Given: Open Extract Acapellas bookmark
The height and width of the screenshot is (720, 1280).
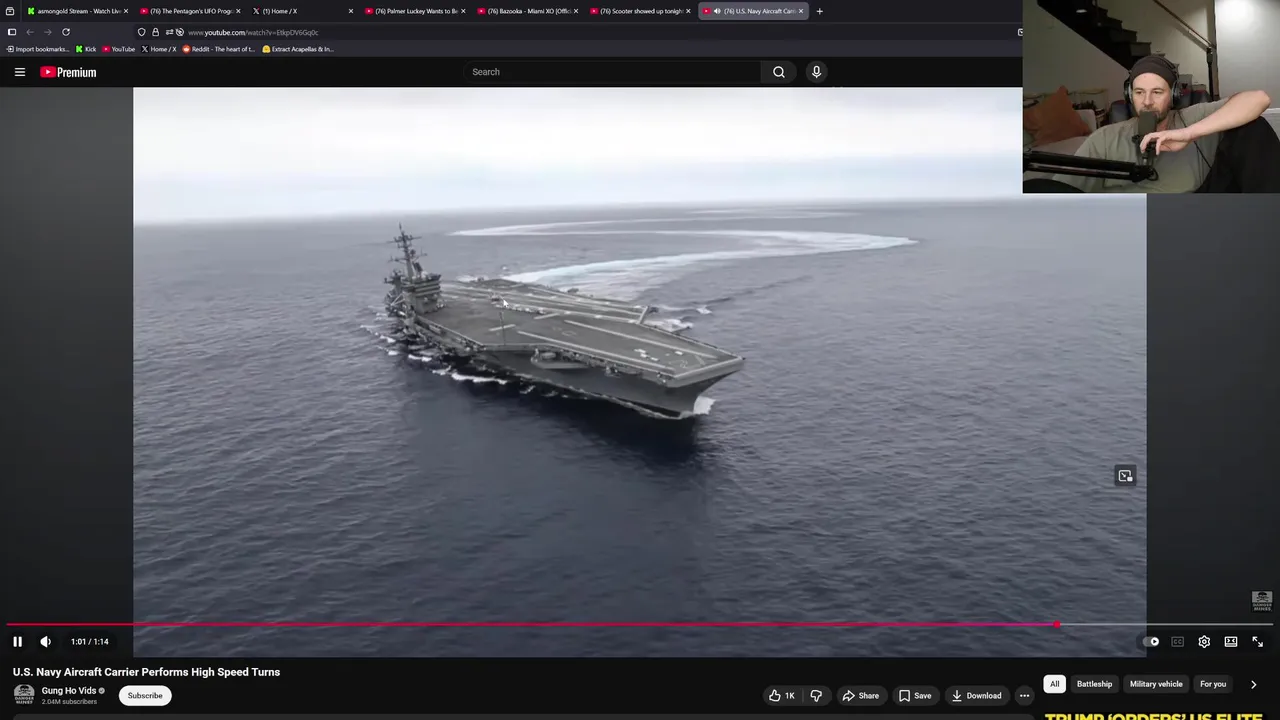Looking at the screenshot, I should (298, 49).
